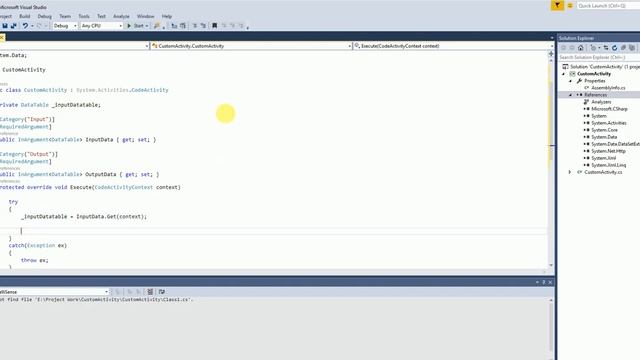Click the '_inputDatatable = InputData.Get(context);' line
Image resolution: width=640 pixels, height=360 pixels.
(84, 217)
